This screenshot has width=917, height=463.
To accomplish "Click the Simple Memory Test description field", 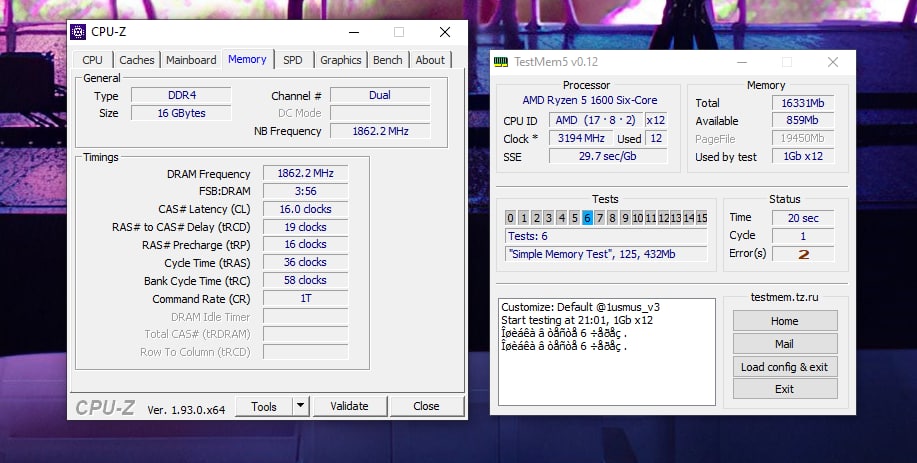I will (x=606, y=254).
